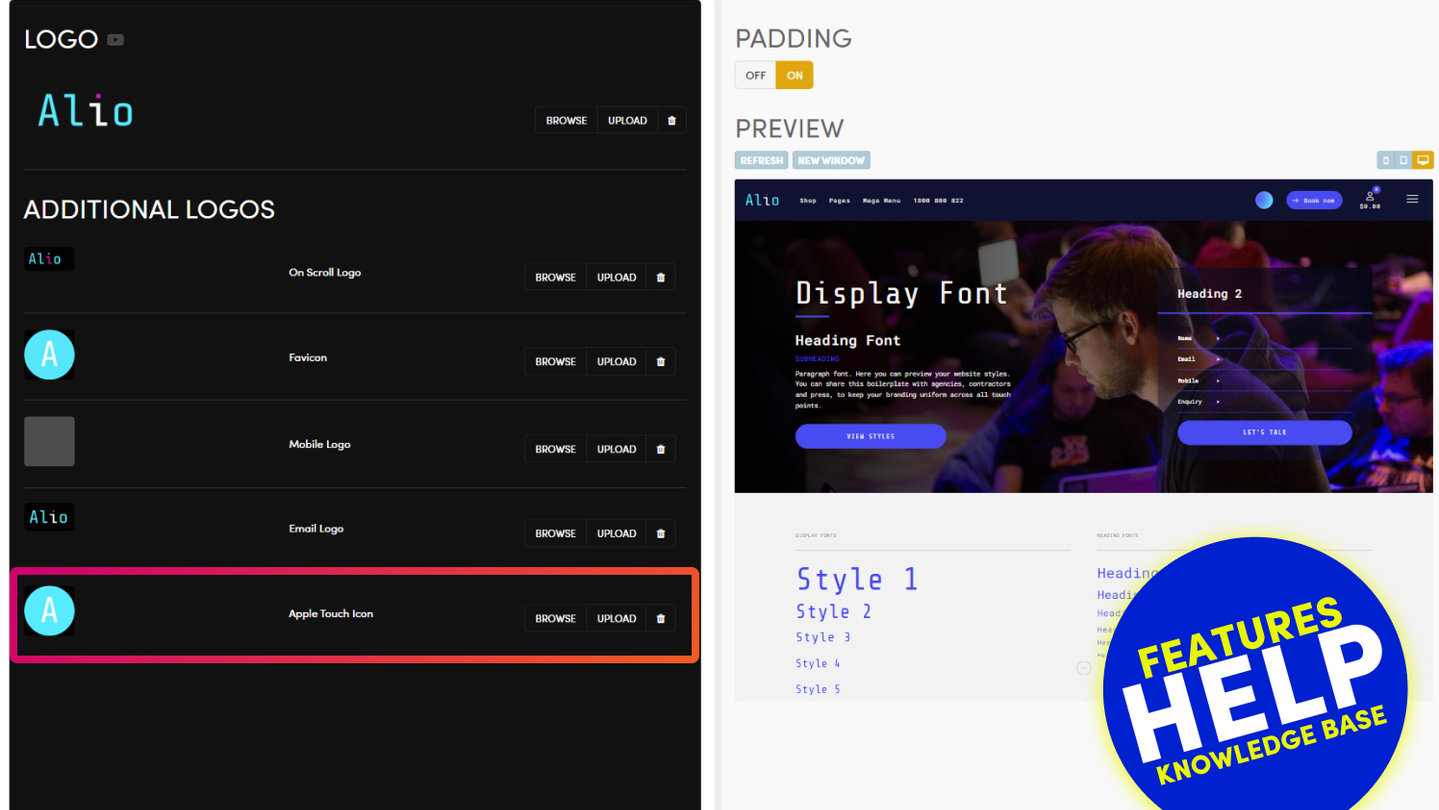Set padding toggle to ON
Viewport: 1439px width, 810px height.
tap(794, 75)
